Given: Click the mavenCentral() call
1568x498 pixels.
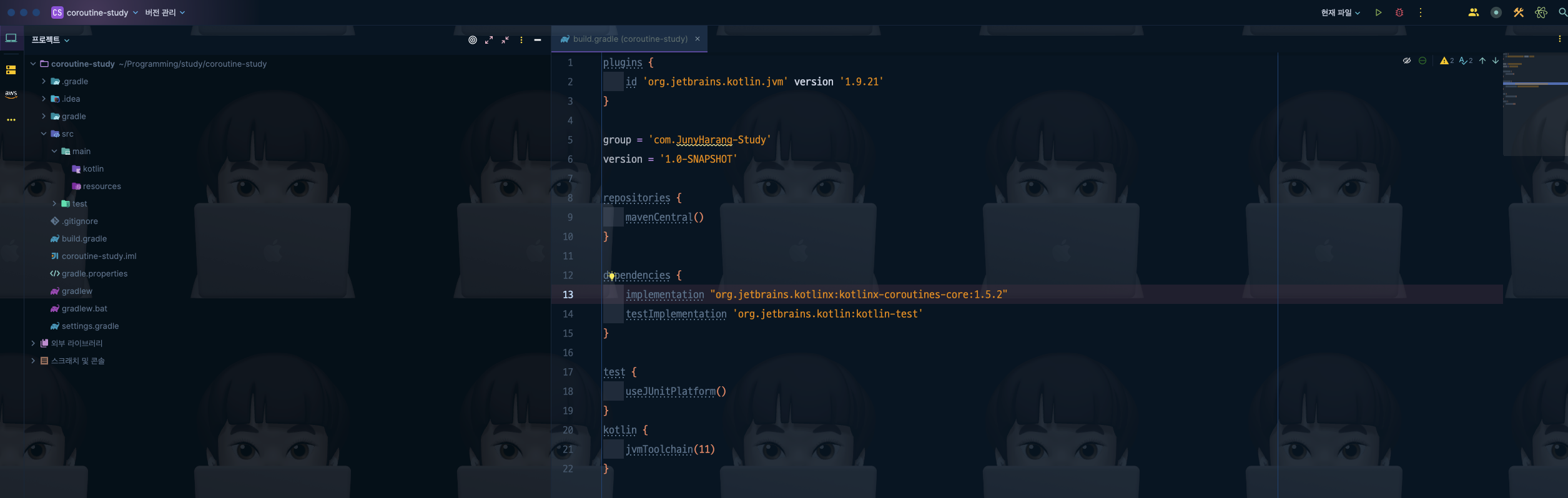Looking at the screenshot, I should [x=664, y=217].
